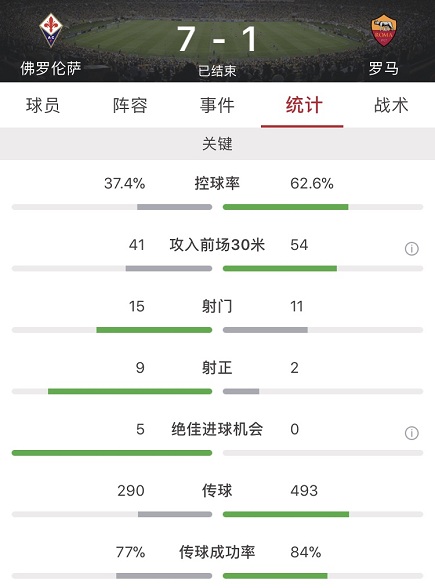This screenshot has width=435, height=588.
Task: Tap the Fiorentina club crest
Action: click(x=51, y=31)
